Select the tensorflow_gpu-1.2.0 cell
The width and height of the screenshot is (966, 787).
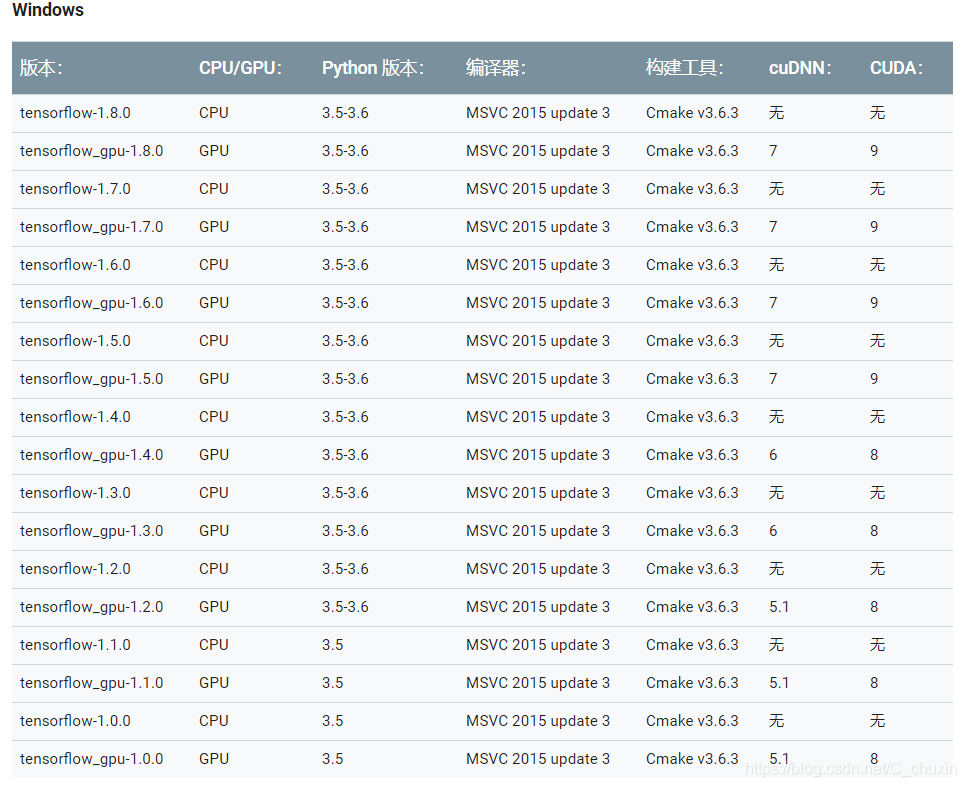91,607
